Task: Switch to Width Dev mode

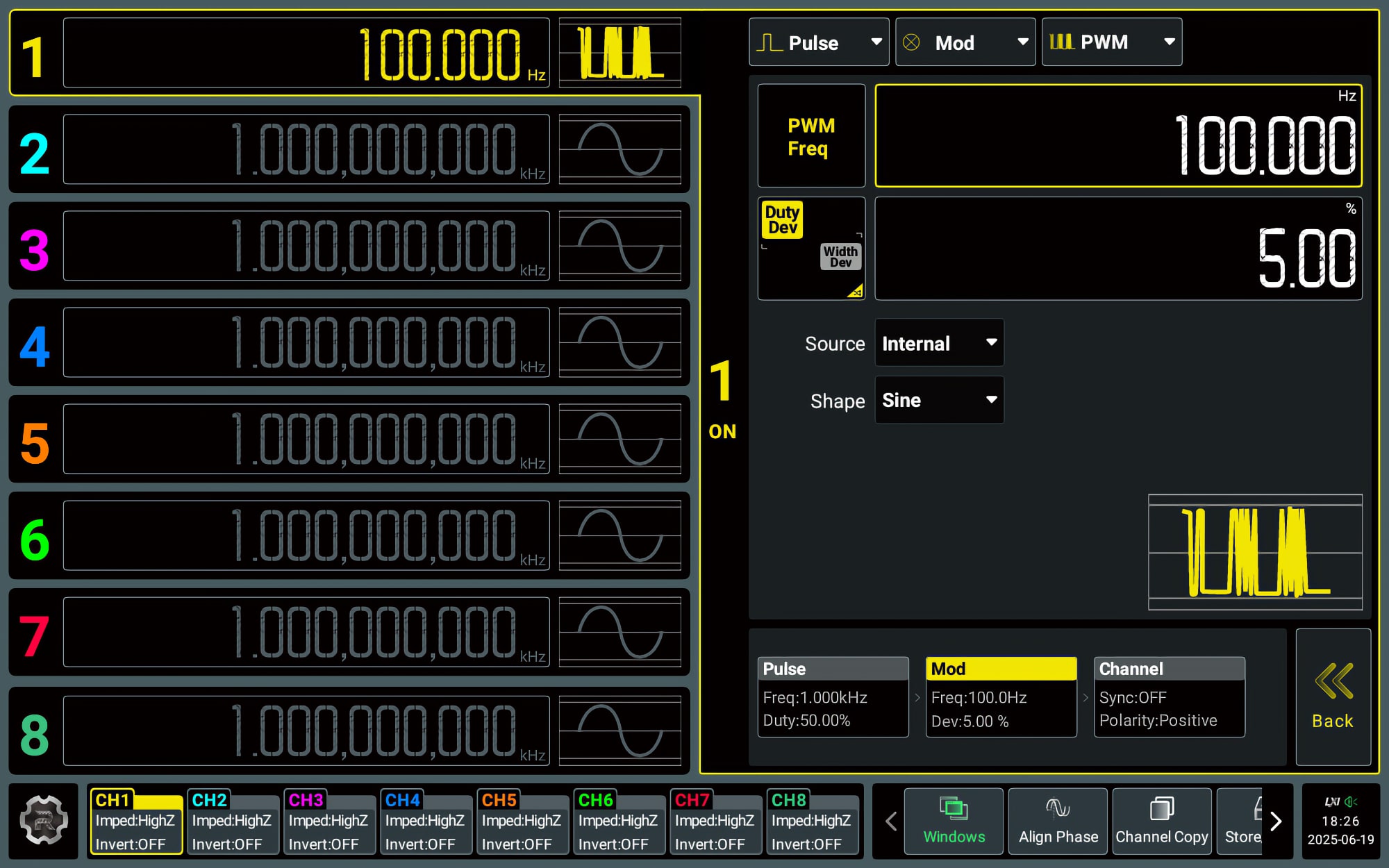Action: [840, 256]
